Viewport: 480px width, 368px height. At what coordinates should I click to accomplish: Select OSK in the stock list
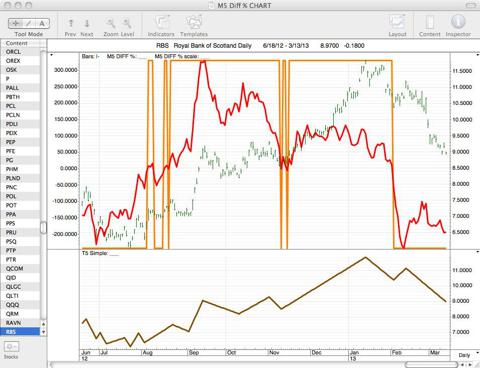pos(20,70)
